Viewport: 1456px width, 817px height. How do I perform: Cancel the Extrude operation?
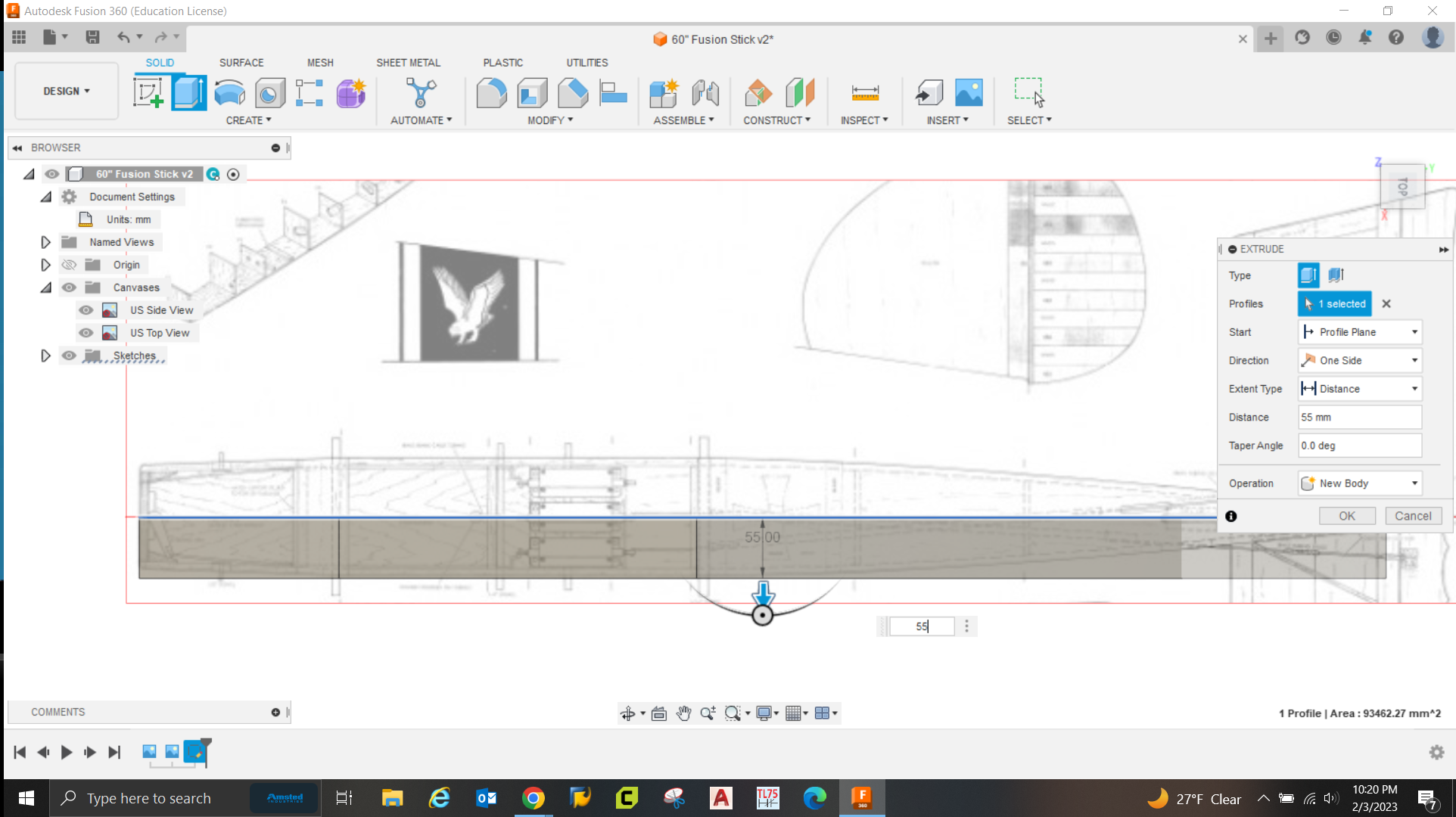pyautogui.click(x=1413, y=516)
